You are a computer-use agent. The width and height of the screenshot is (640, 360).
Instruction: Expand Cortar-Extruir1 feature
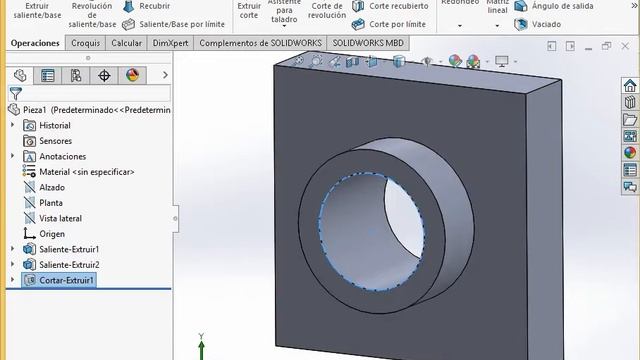click(x=13, y=280)
